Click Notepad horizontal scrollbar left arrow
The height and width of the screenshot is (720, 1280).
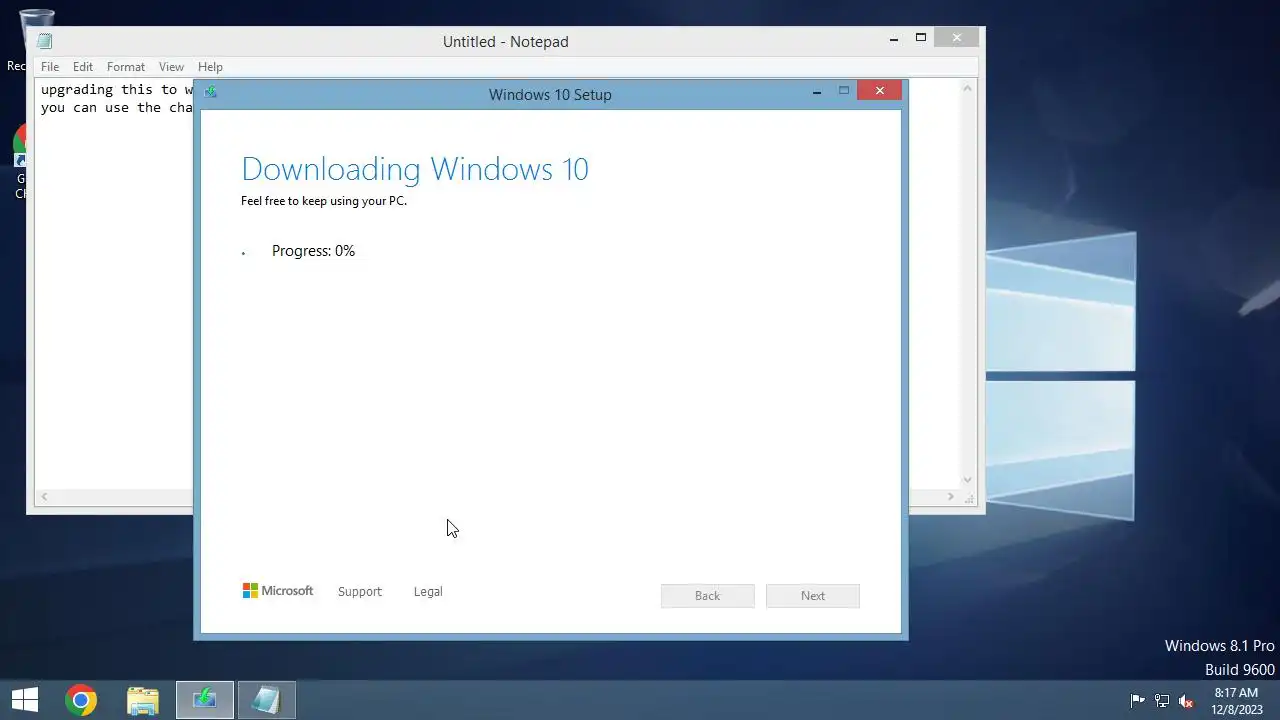44,497
